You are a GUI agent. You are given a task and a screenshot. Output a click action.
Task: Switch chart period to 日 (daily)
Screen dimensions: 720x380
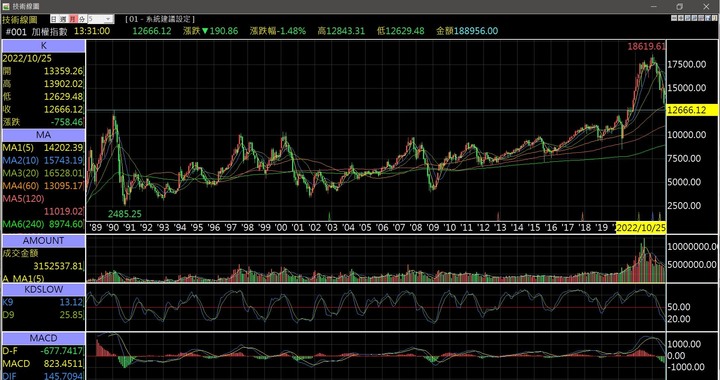click(54, 19)
